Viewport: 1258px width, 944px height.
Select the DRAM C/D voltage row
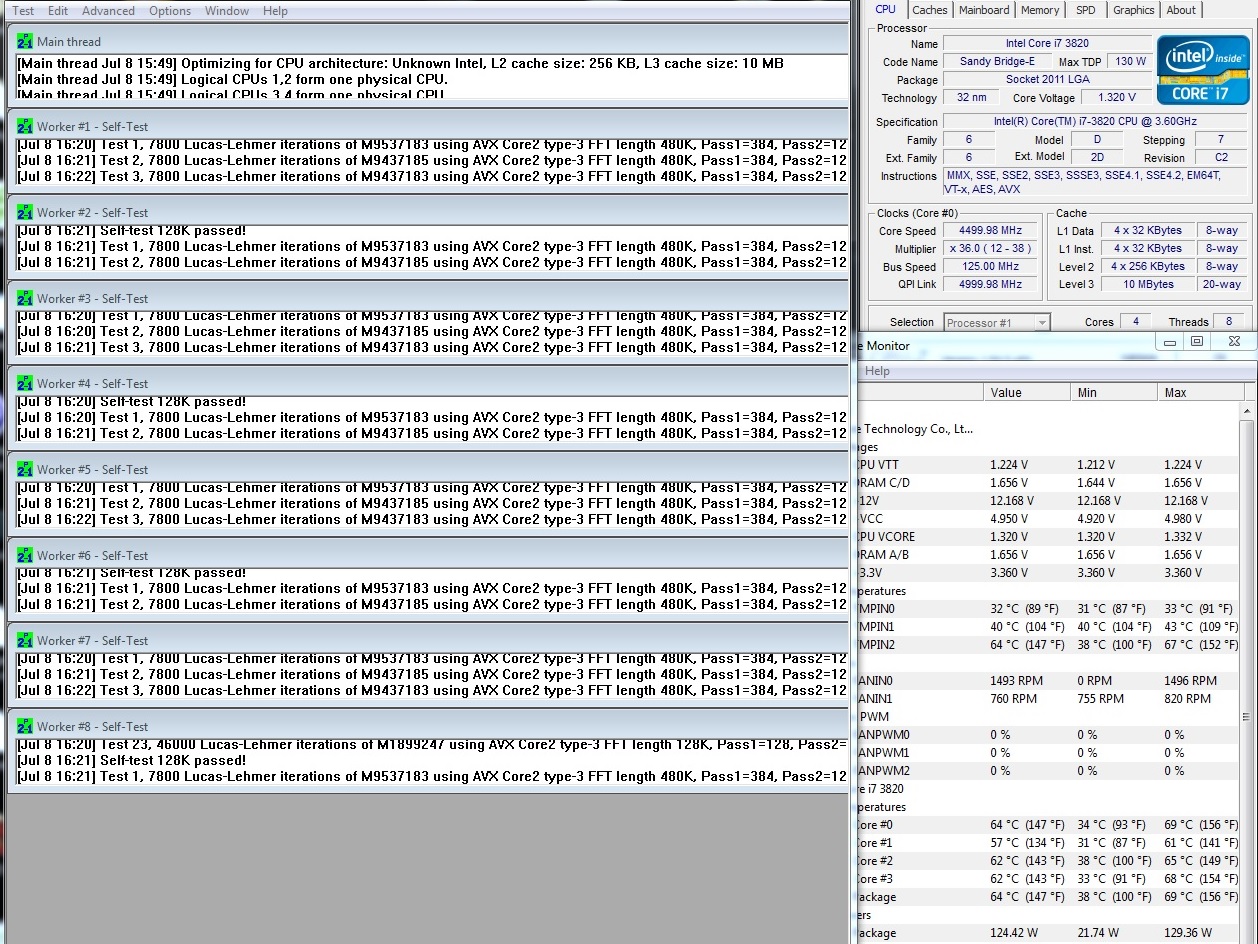(1048, 483)
